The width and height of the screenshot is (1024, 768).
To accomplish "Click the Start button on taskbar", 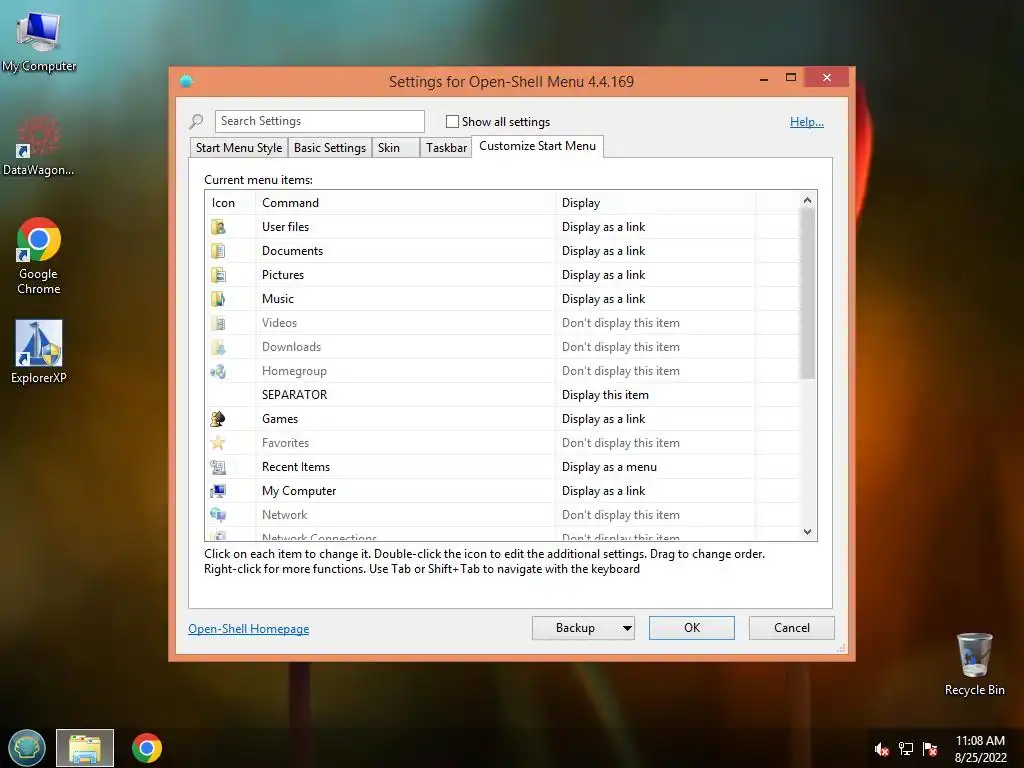I will click(27, 748).
